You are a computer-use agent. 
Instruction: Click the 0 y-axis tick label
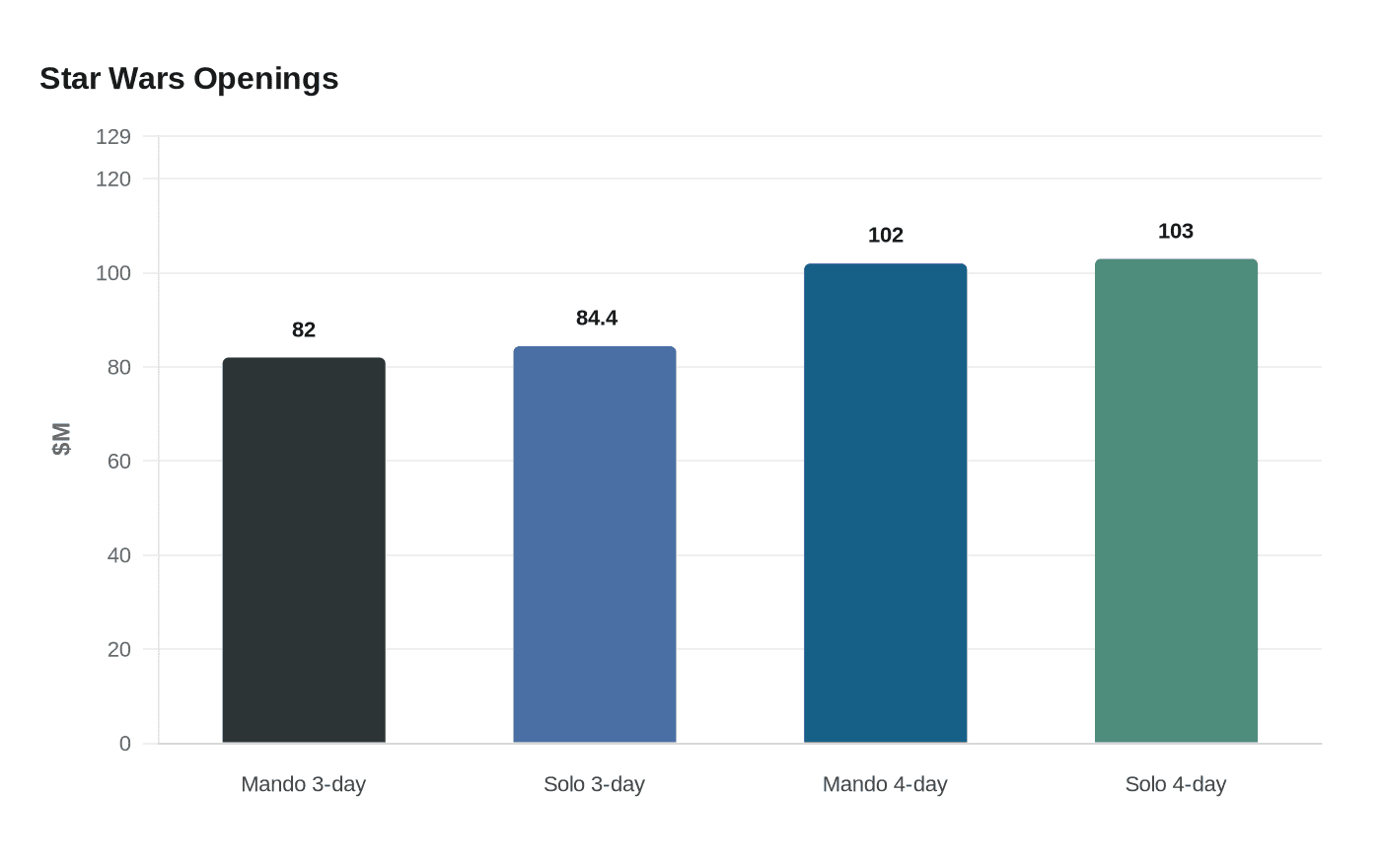pyautogui.click(x=125, y=744)
